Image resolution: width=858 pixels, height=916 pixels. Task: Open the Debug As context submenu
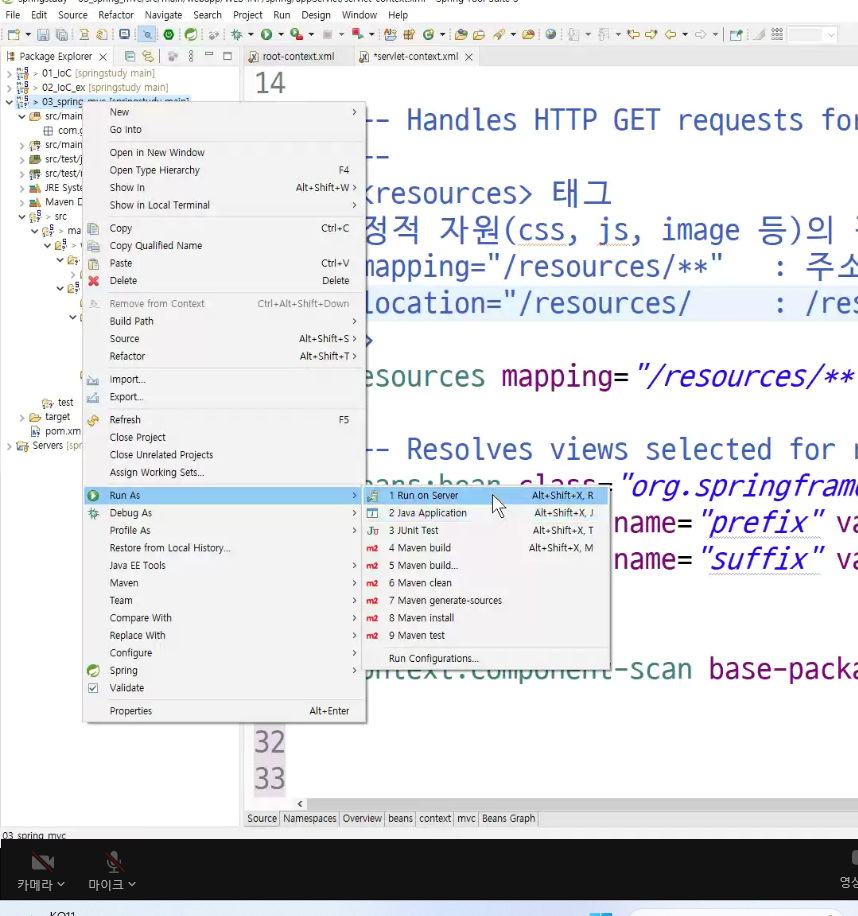coord(224,513)
